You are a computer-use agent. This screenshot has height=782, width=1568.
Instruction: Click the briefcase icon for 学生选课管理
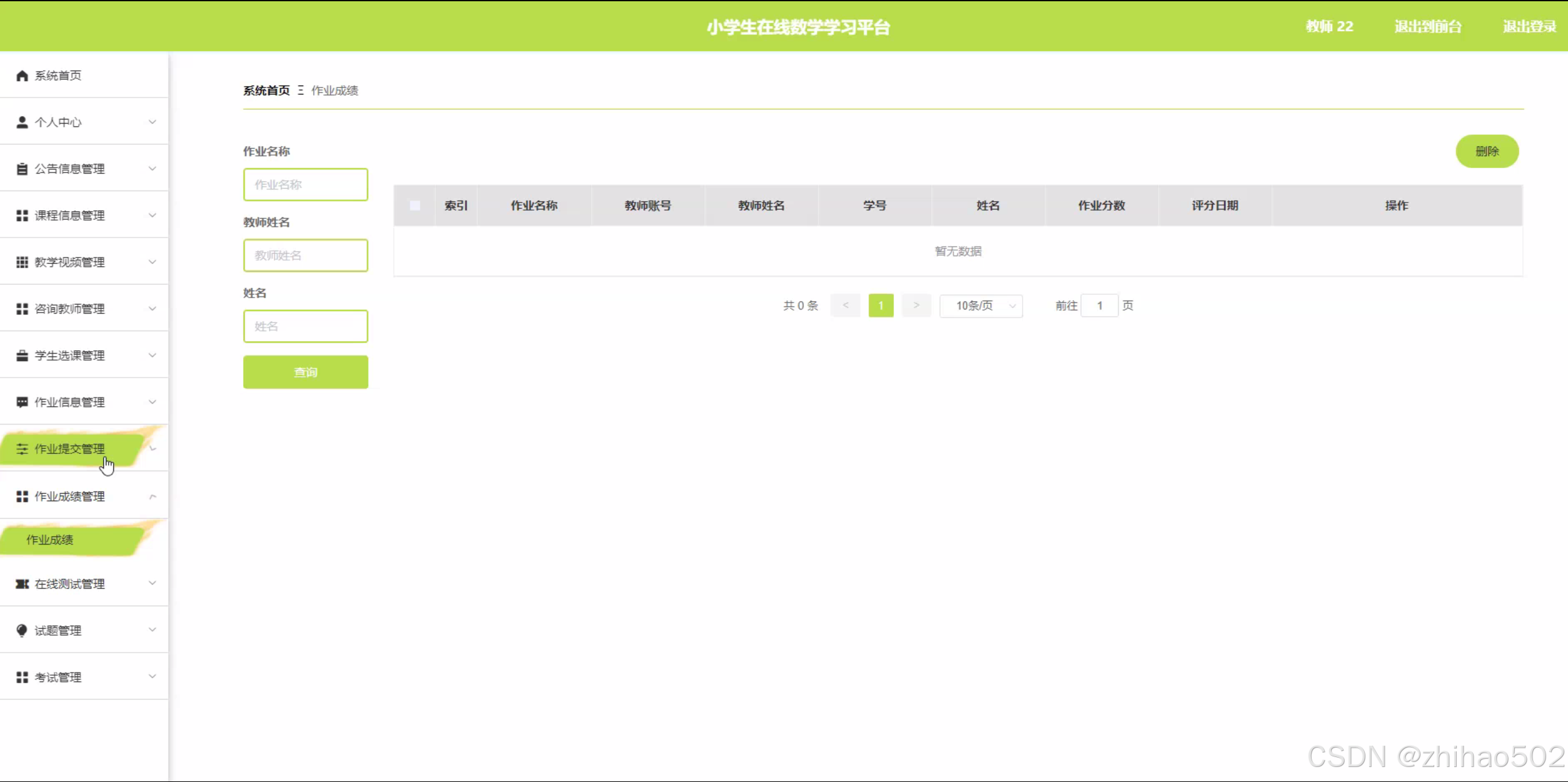pos(23,356)
